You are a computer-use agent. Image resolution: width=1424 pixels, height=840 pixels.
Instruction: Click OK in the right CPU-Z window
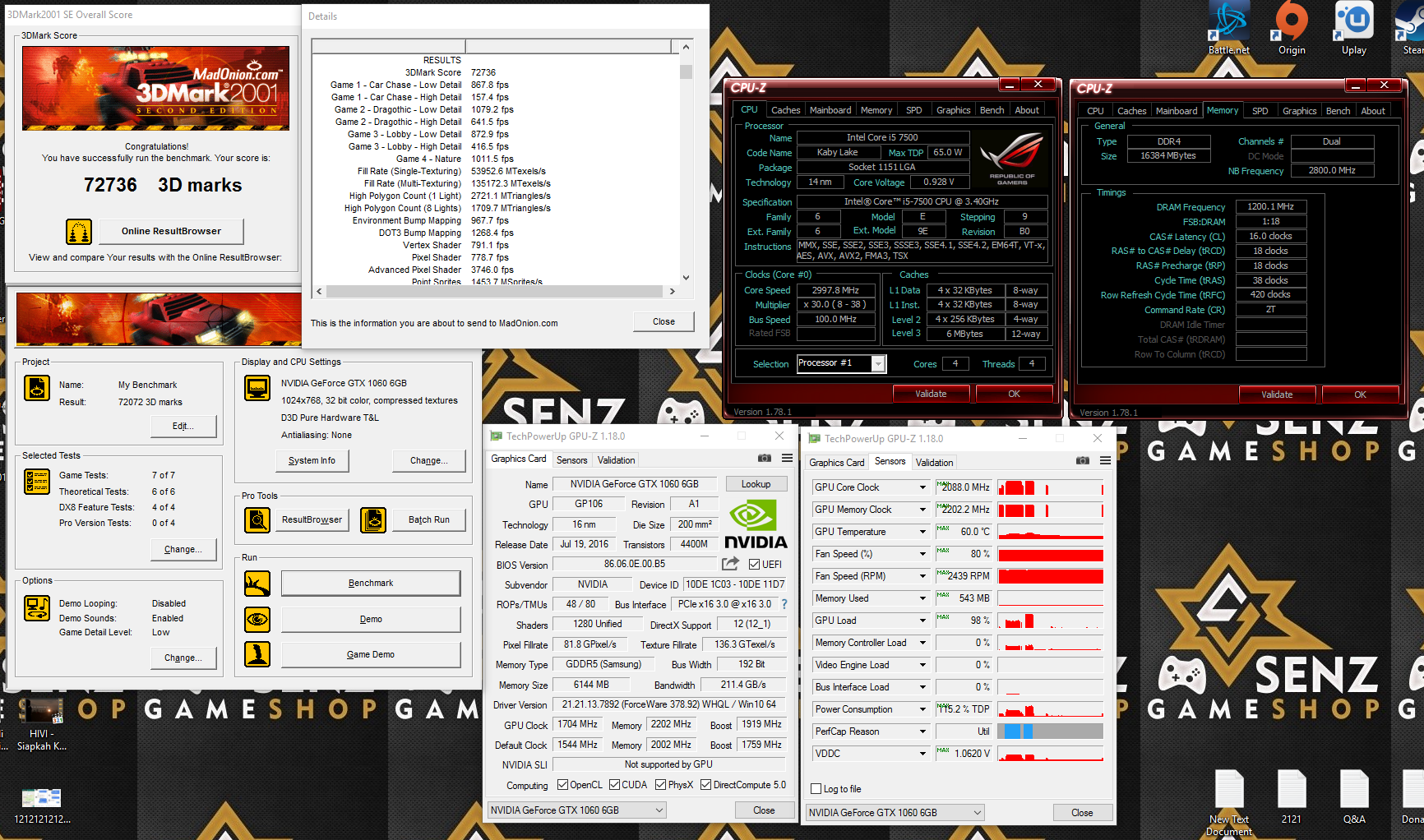pos(1360,395)
